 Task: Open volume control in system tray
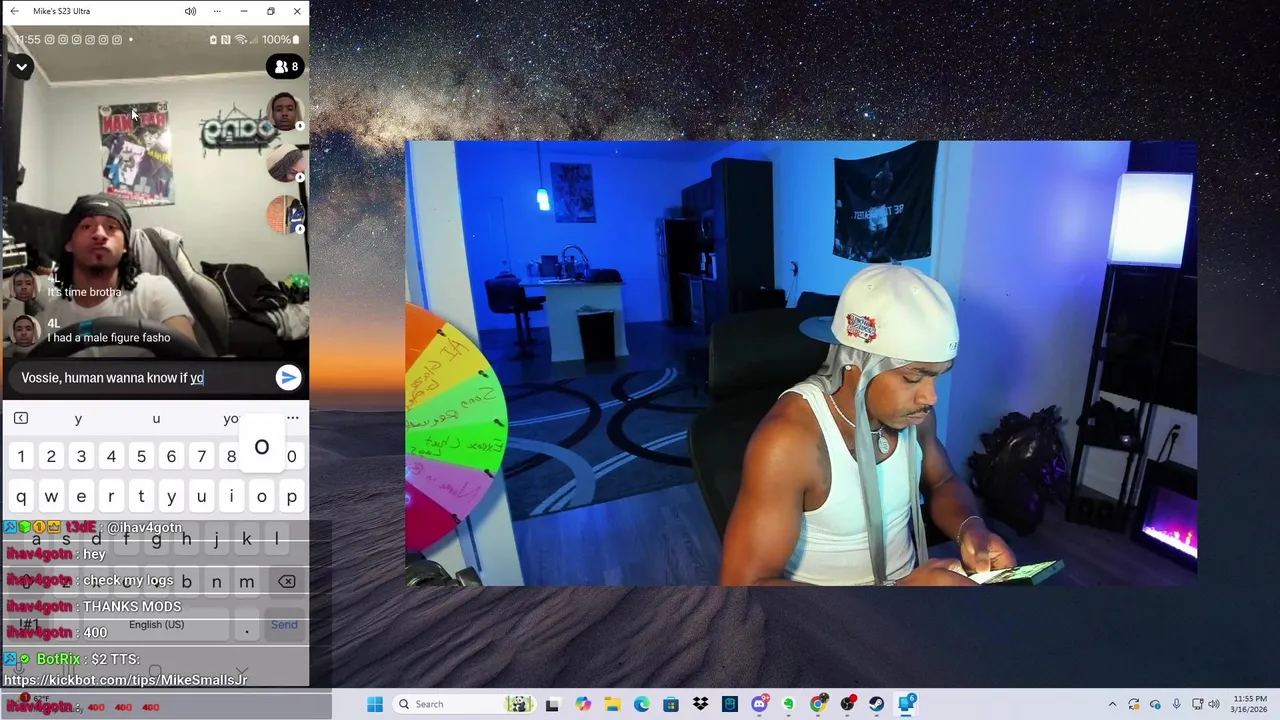click(x=1215, y=704)
